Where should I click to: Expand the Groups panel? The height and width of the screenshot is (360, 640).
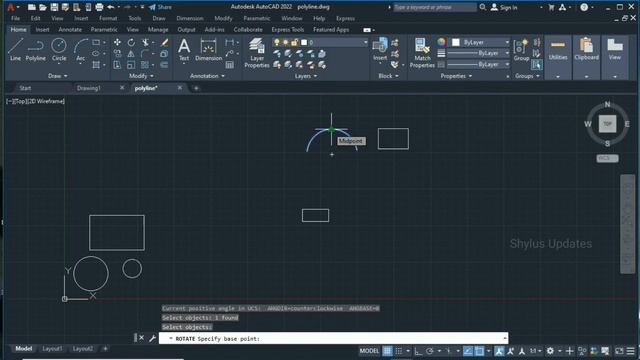[x=527, y=76]
